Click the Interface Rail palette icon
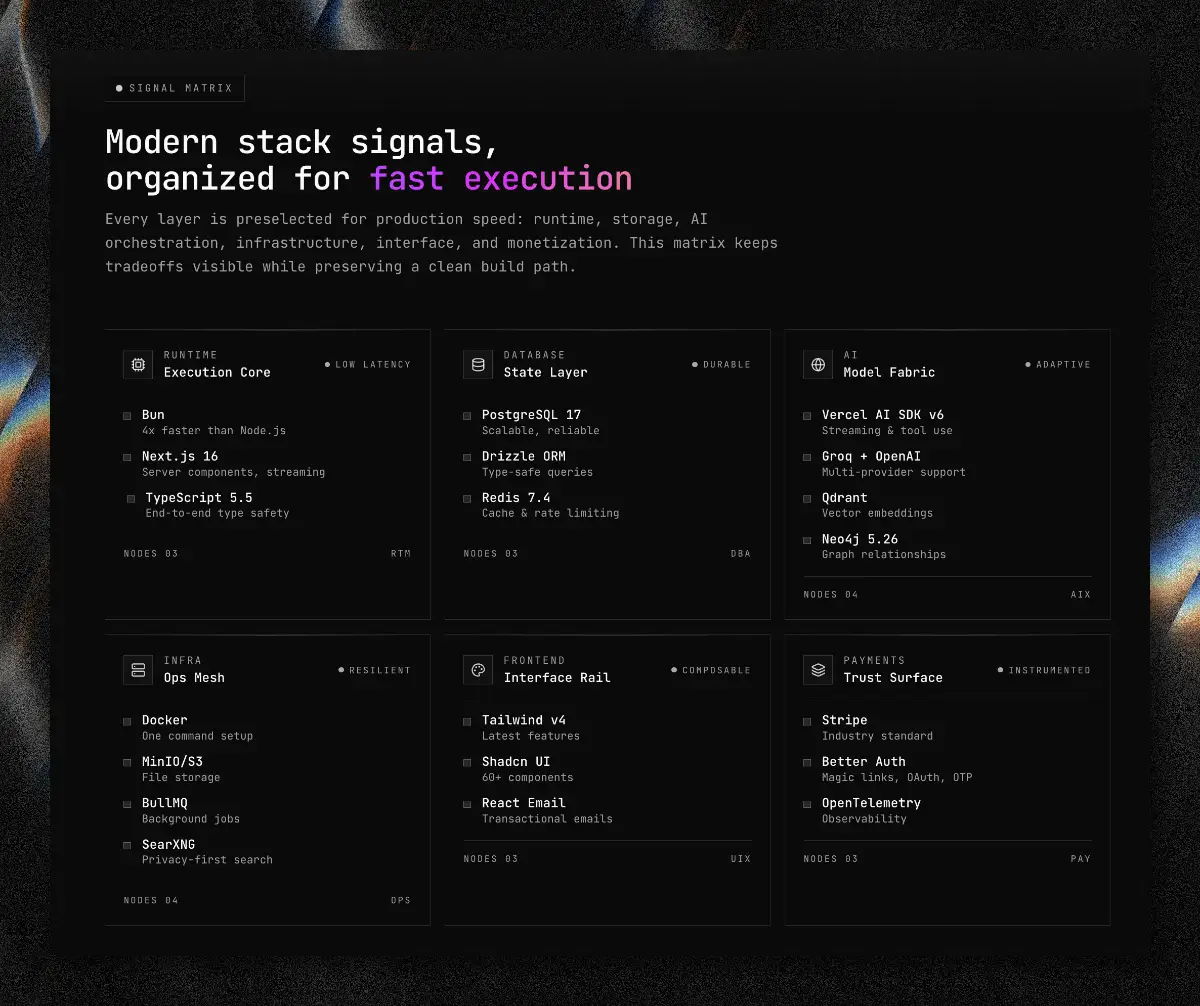 click(478, 670)
